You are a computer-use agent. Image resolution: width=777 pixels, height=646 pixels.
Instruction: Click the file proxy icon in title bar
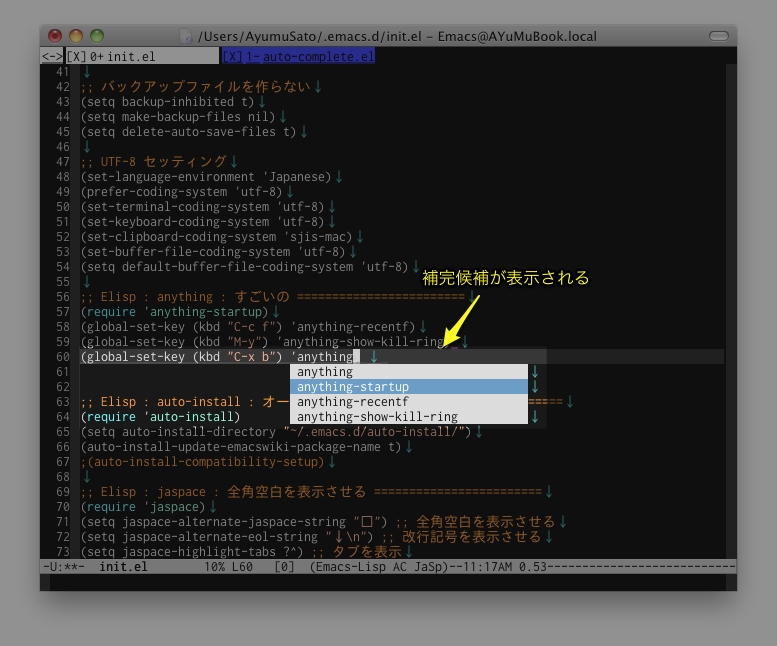(x=186, y=36)
